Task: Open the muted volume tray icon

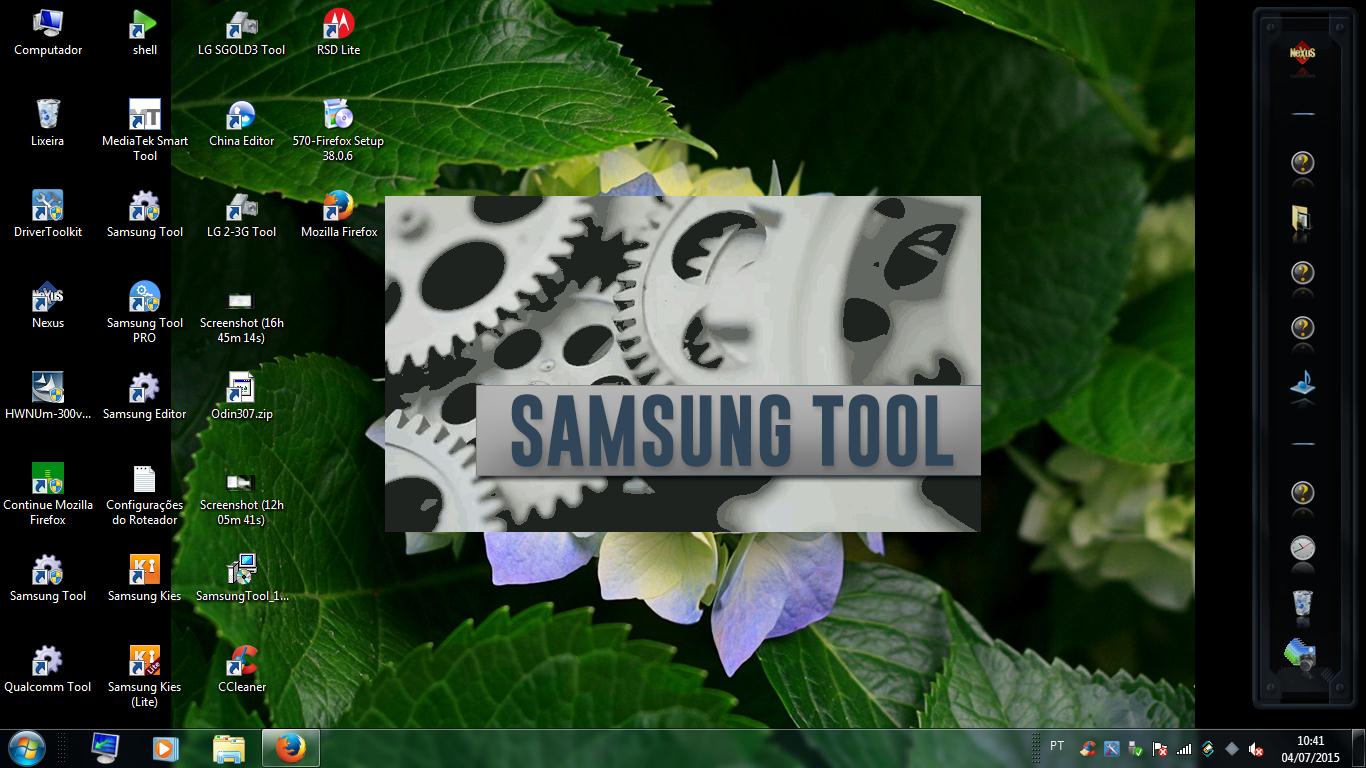Action: tap(1257, 749)
